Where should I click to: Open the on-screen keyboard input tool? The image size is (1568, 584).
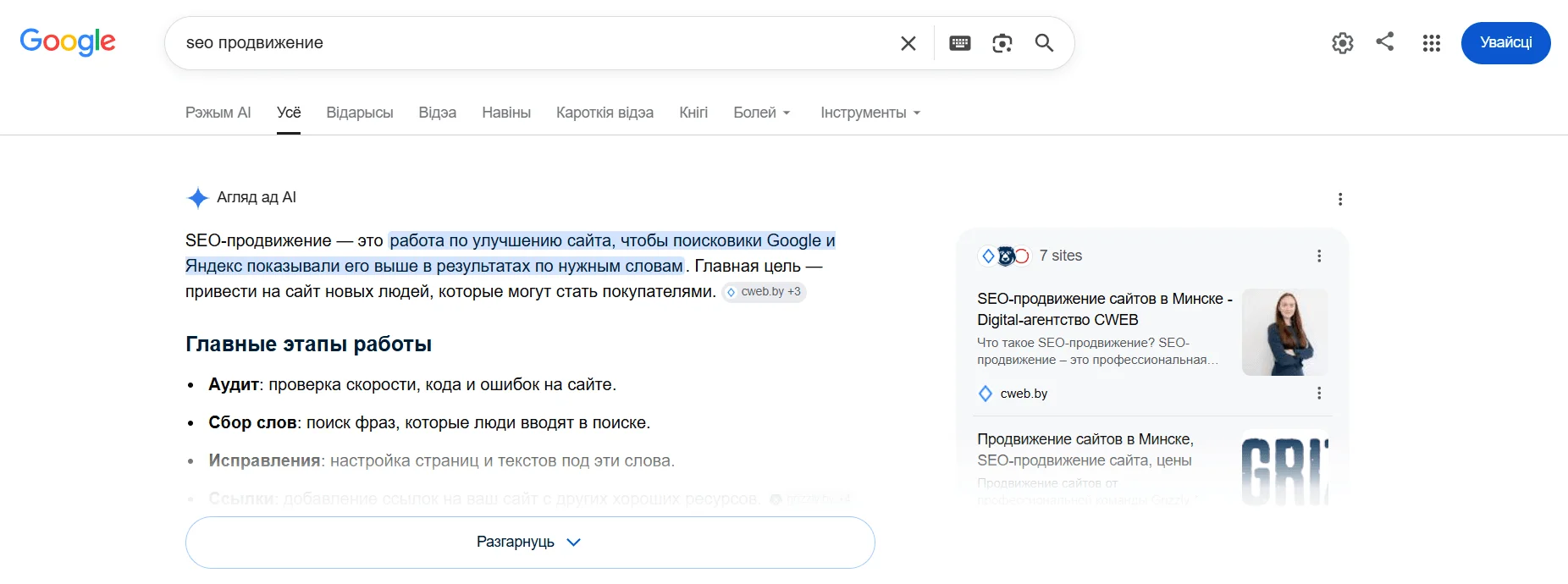click(x=960, y=43)
